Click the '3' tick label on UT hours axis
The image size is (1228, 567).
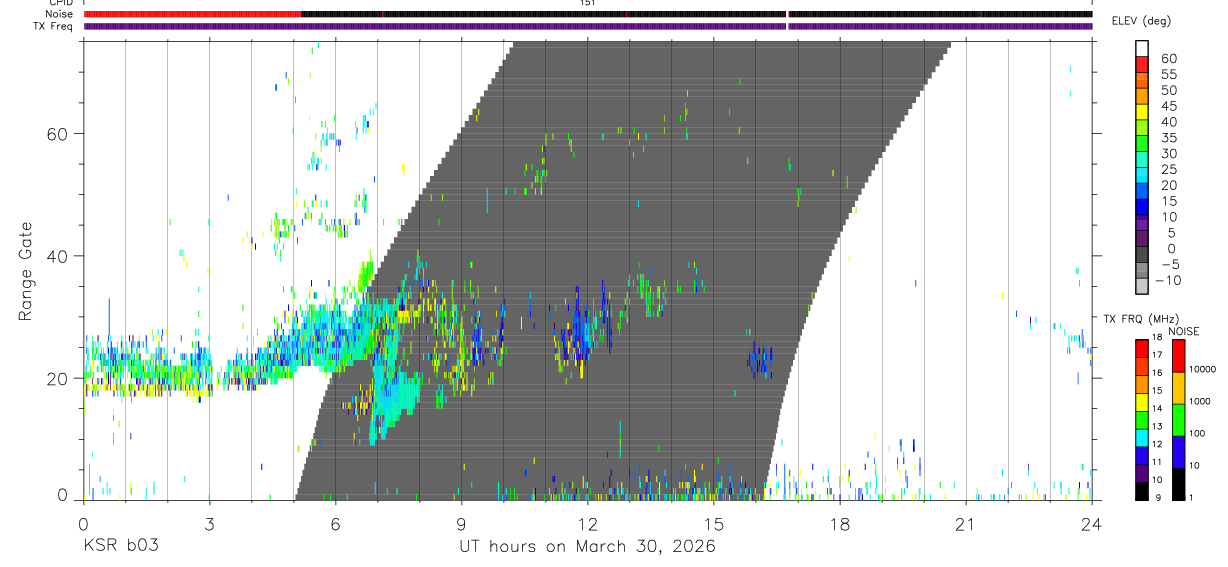click(209, 524)
